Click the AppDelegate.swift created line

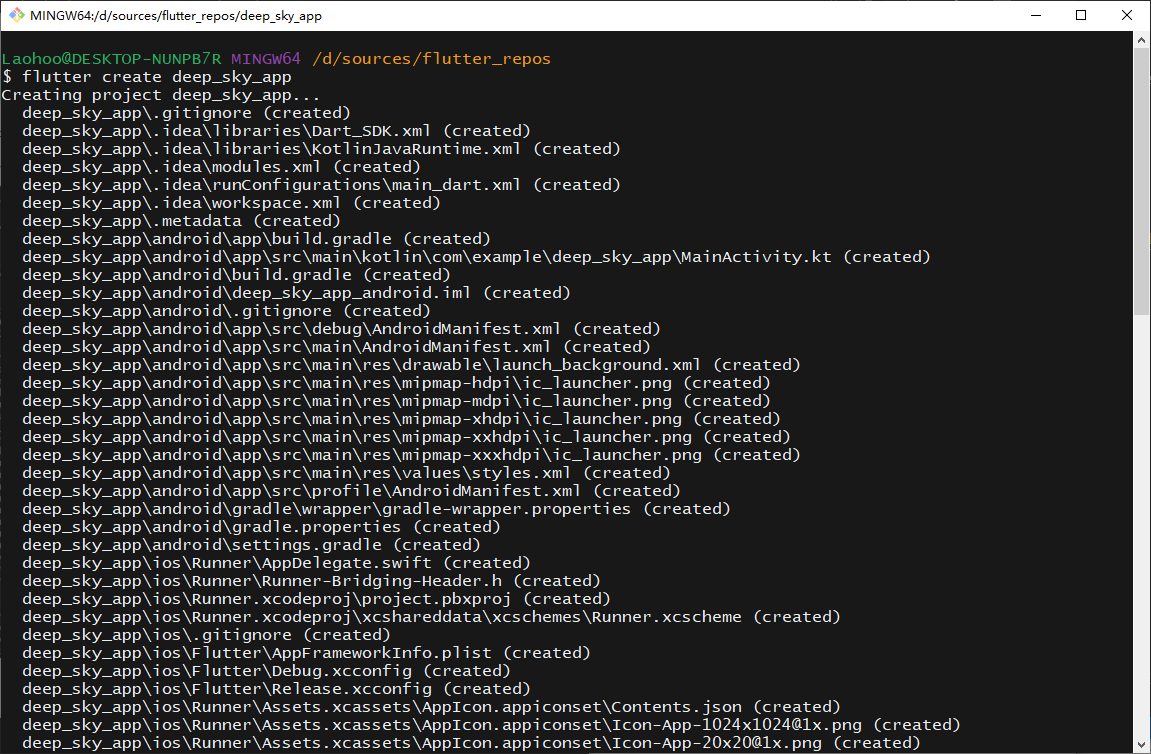[277, 562]
